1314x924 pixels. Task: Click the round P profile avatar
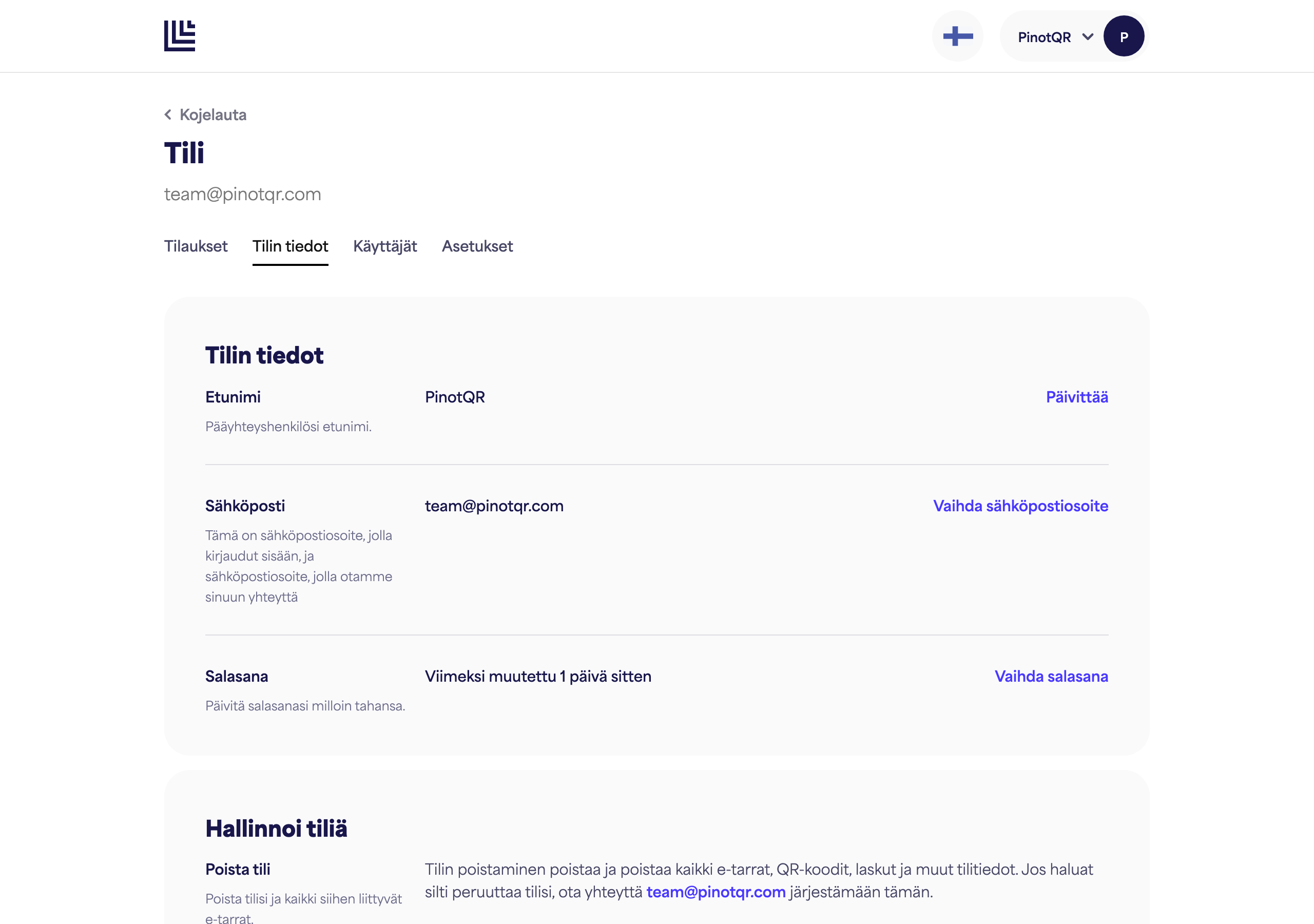(x=1124, y=36)
